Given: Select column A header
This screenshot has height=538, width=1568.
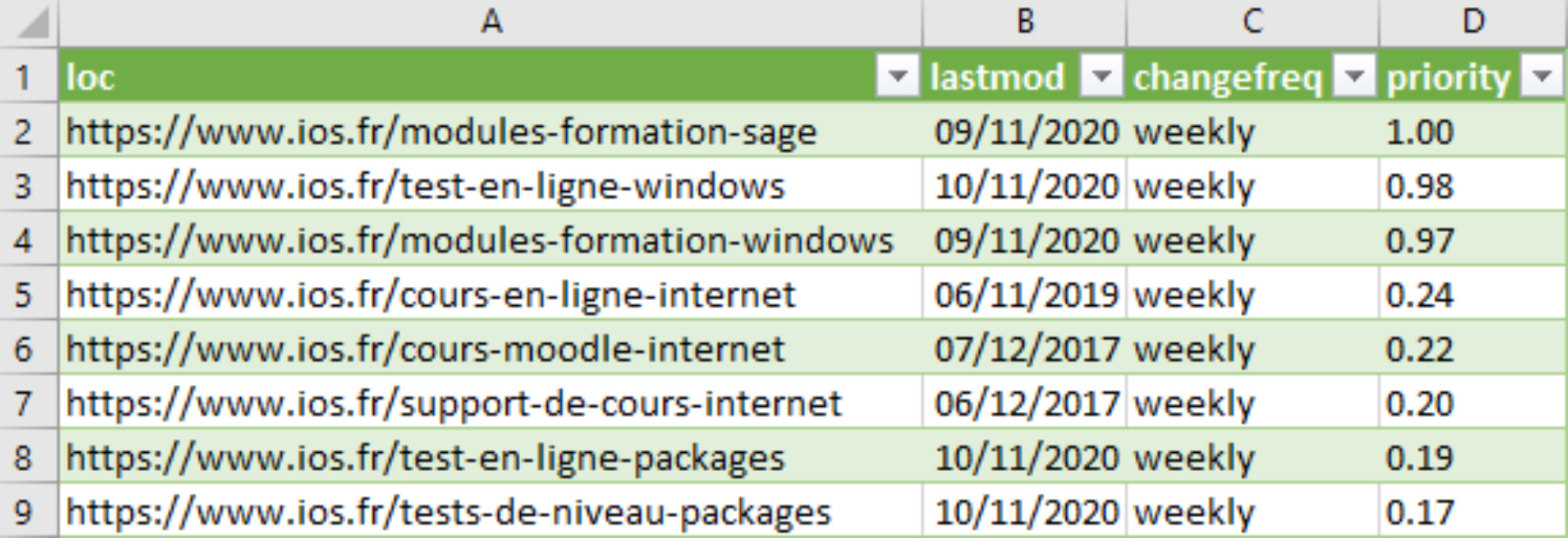Looking at the screenshot, I should pyautogui.click(x=490, y=22).
